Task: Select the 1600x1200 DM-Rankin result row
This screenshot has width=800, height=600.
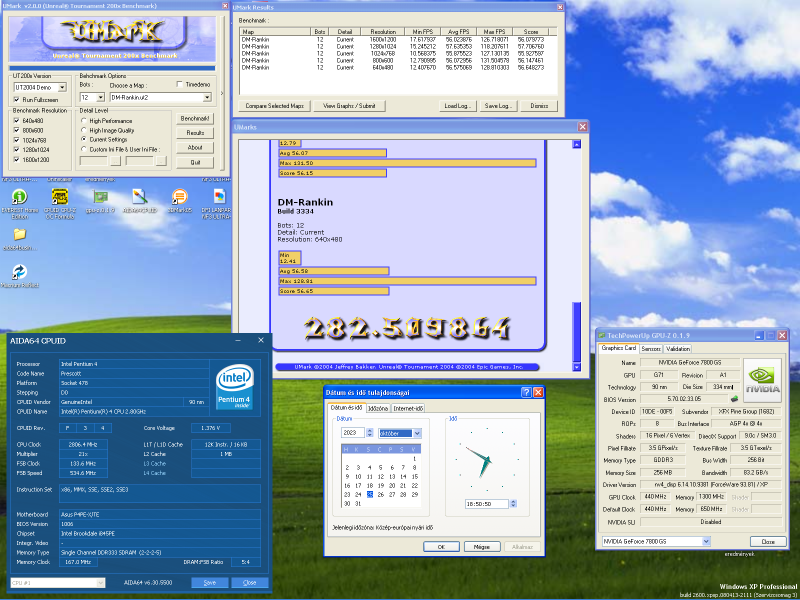Action: pos(399,39)
